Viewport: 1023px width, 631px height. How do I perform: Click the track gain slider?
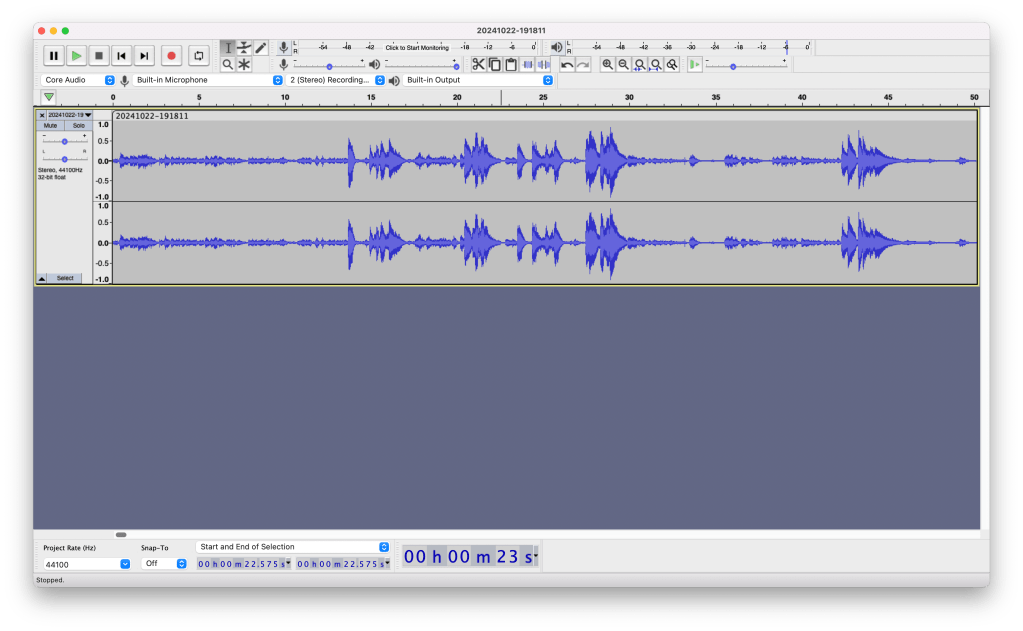coord(64,141)
